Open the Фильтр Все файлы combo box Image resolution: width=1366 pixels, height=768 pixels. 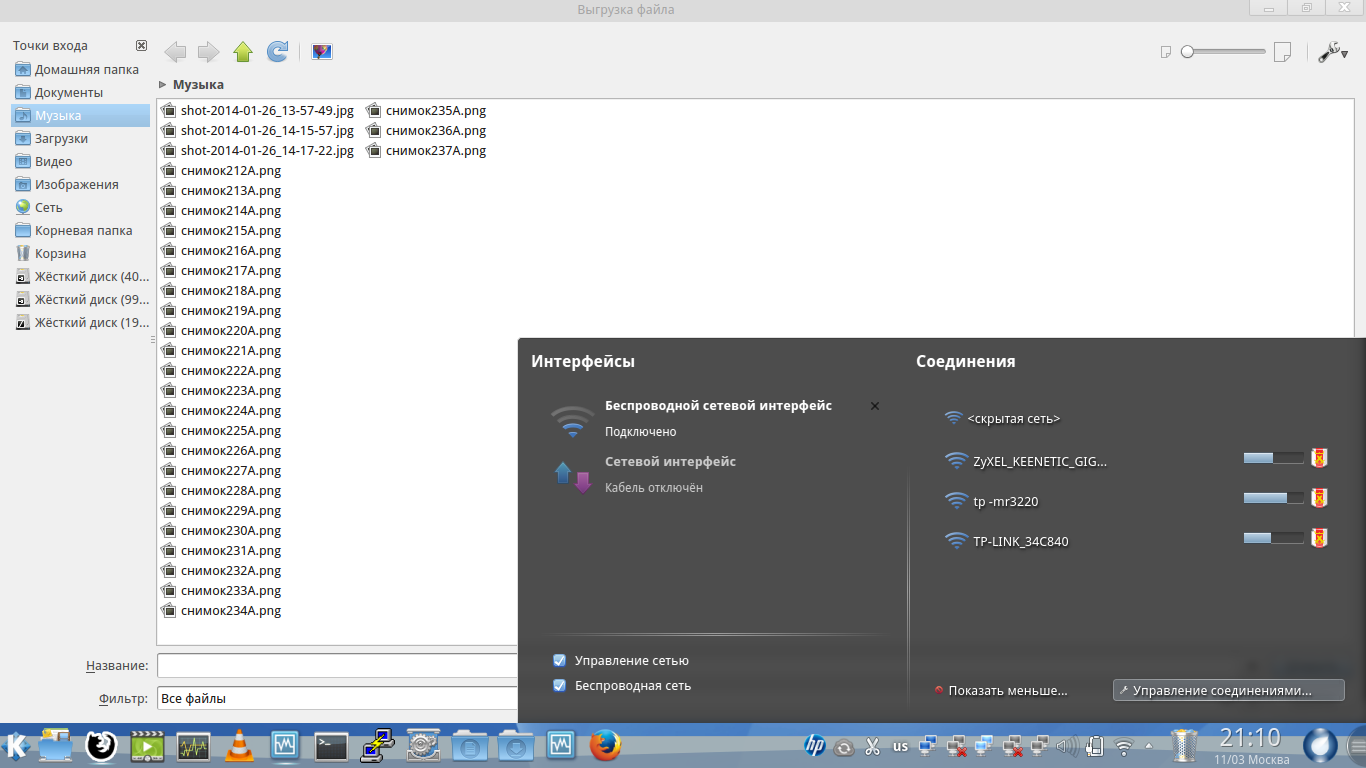tap(337, 698)
